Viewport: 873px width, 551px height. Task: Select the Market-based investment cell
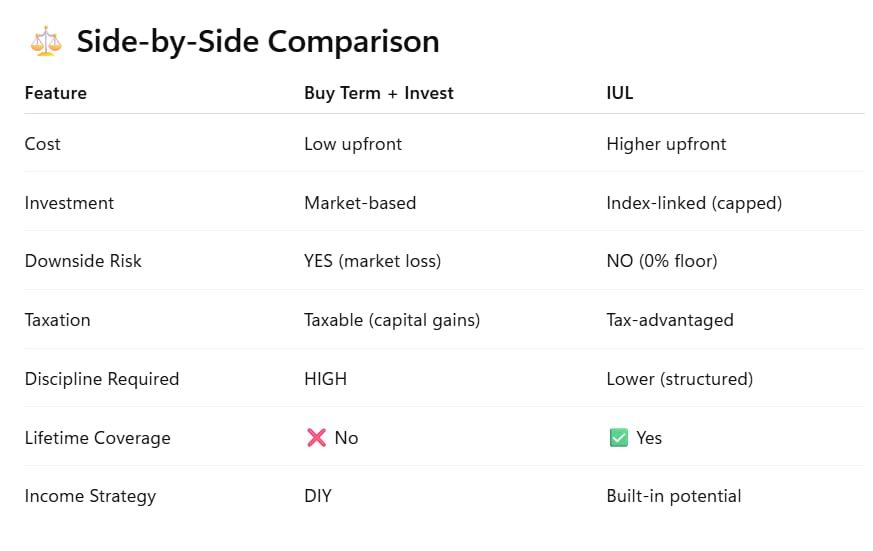(x=360, y=203)
